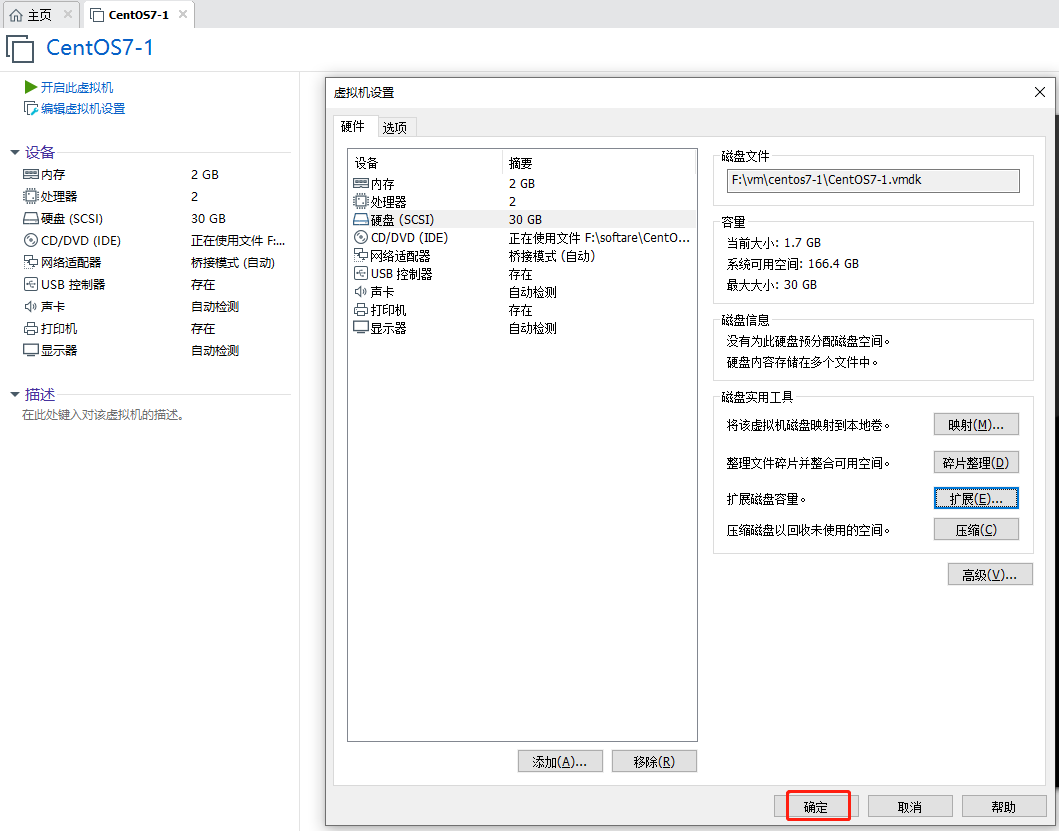Select the 硬盘 (SCSI) icon in the dialog's device list

point(361,220)
